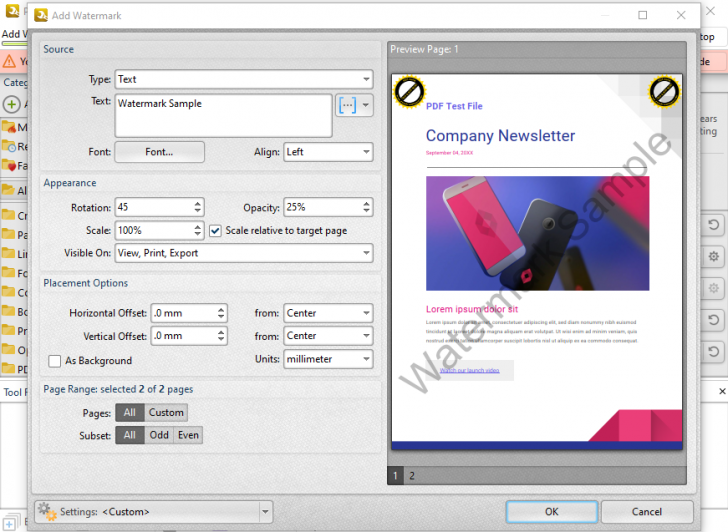Click the top reset arrow icon at right edge

(x=714, y=225)
